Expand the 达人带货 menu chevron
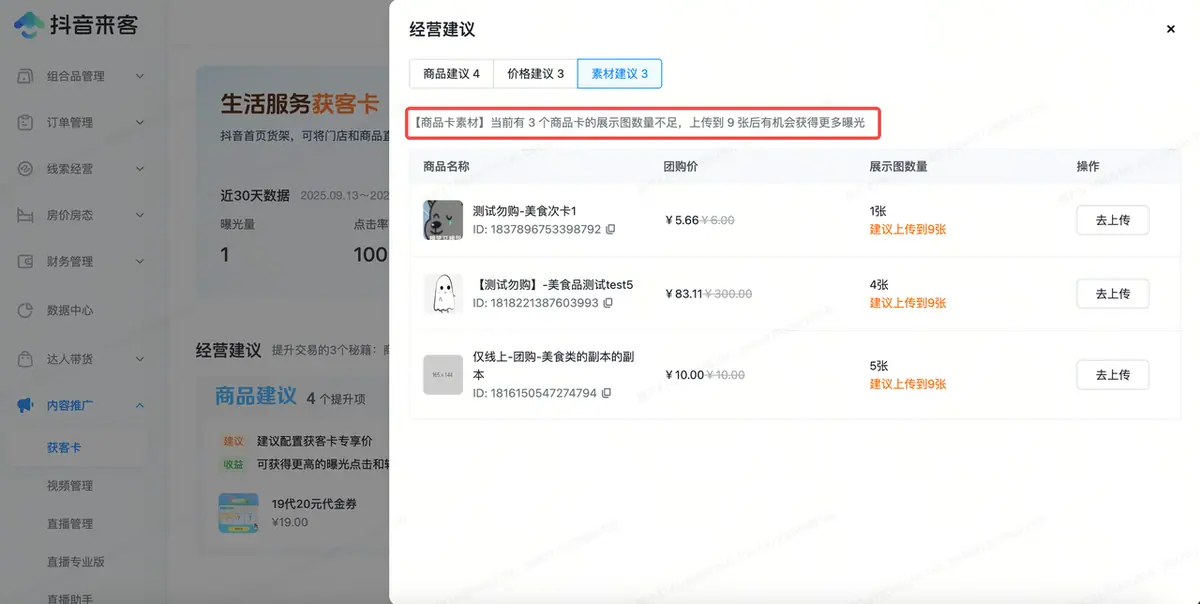This screenshot has height=604, width=1200. pos(140,358)
